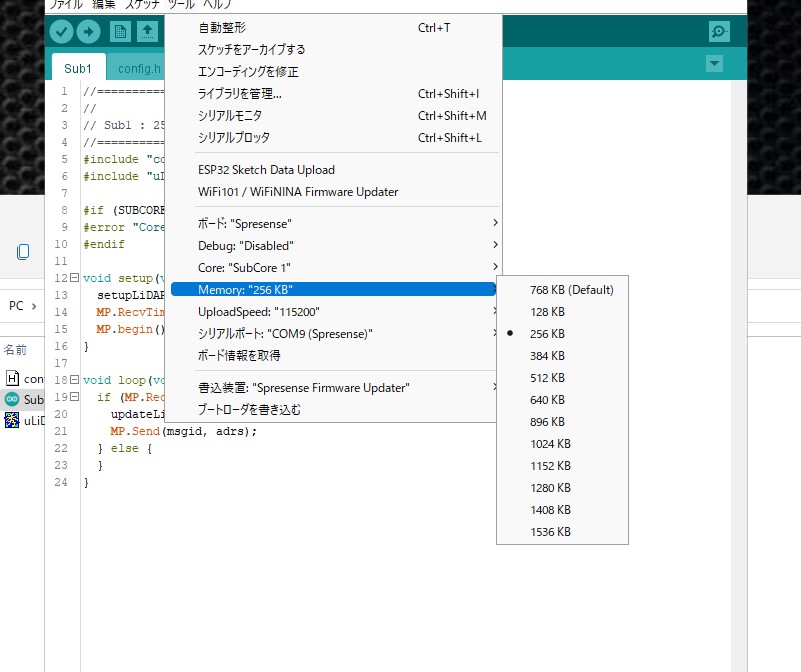Click the Verify checkmark toolbar button
This screenshot has width=801, height=672.
tap(62, 32)
